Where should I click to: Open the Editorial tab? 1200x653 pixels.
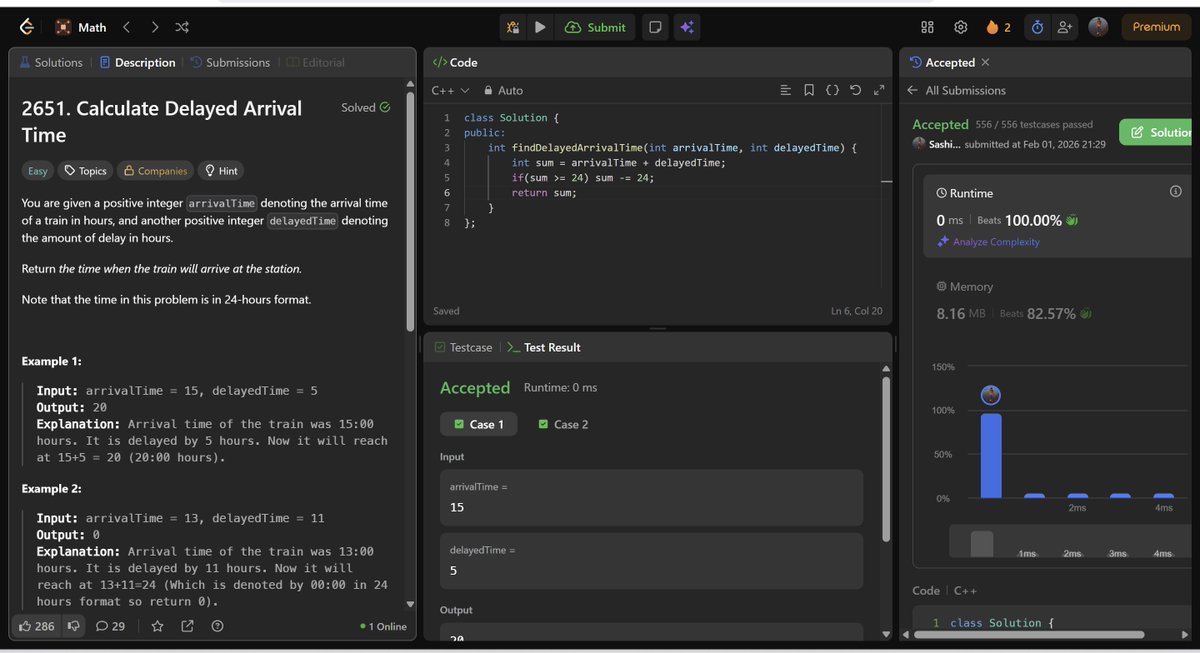pyautogui.click(x=315, y=62)
